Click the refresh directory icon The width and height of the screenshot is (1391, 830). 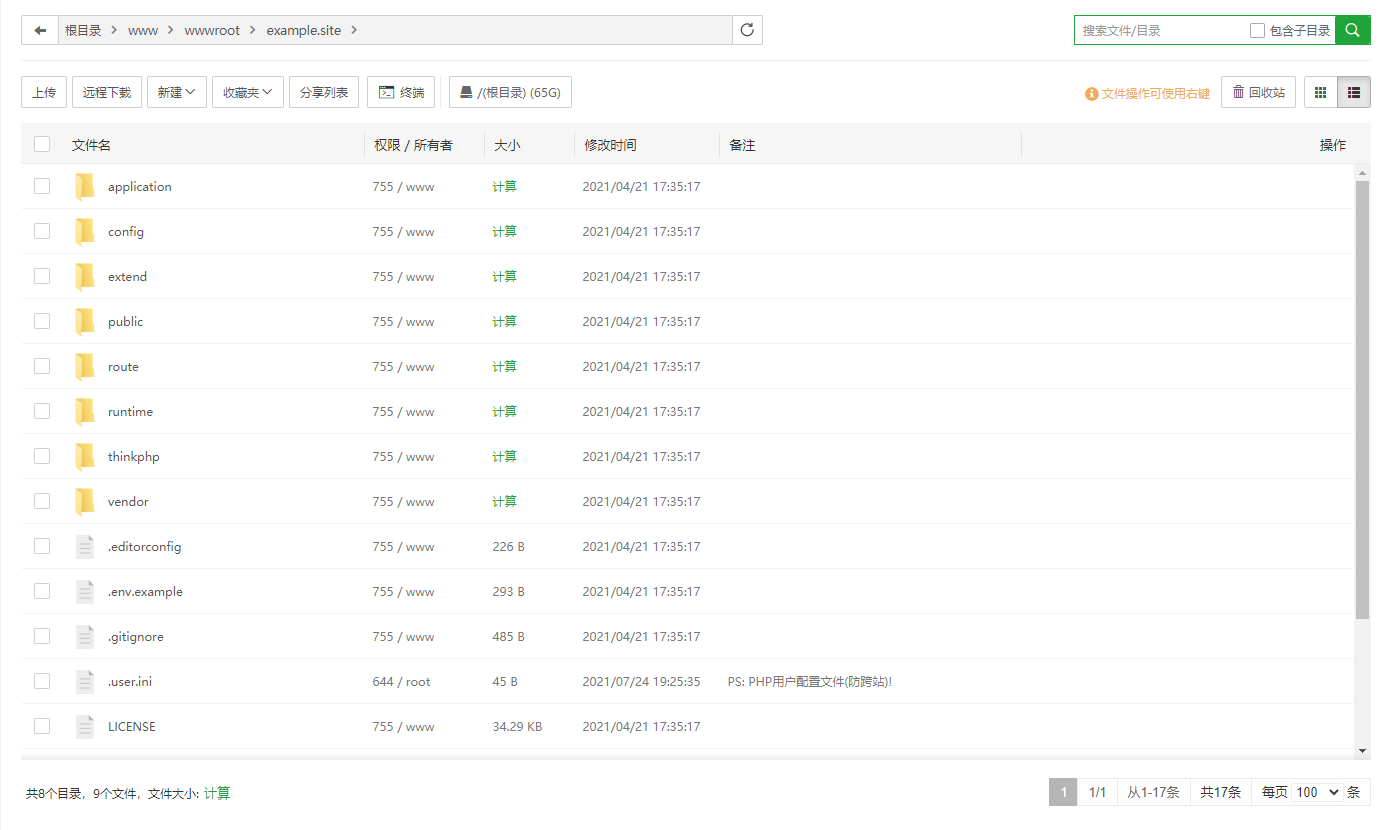tap(747, 30)
